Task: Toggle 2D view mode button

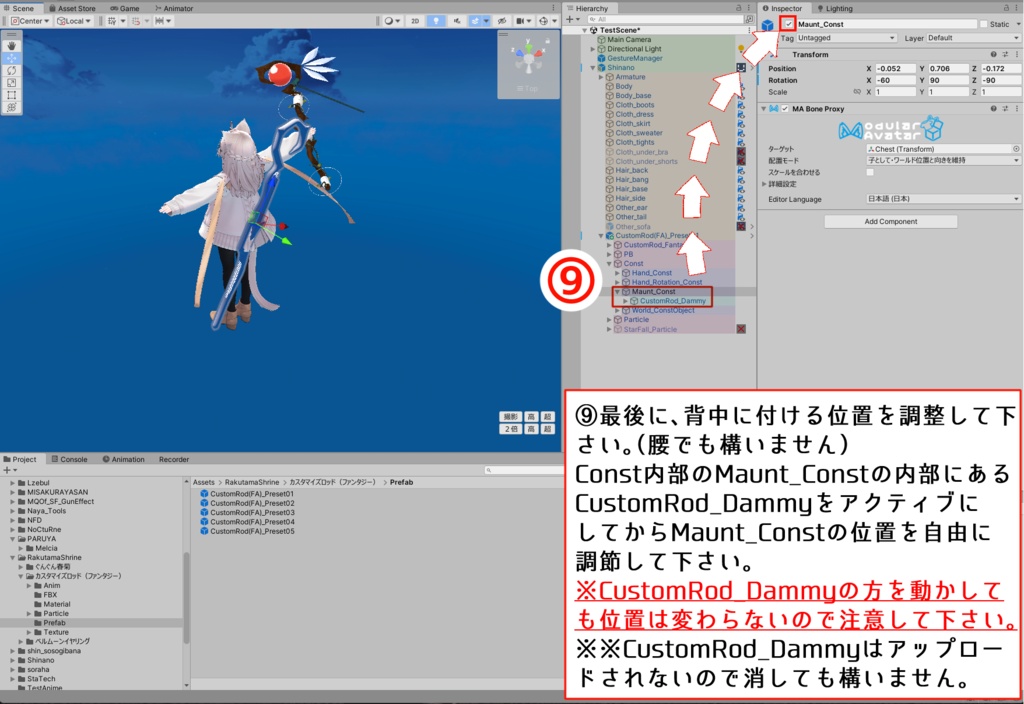Action: click(415, 21)
